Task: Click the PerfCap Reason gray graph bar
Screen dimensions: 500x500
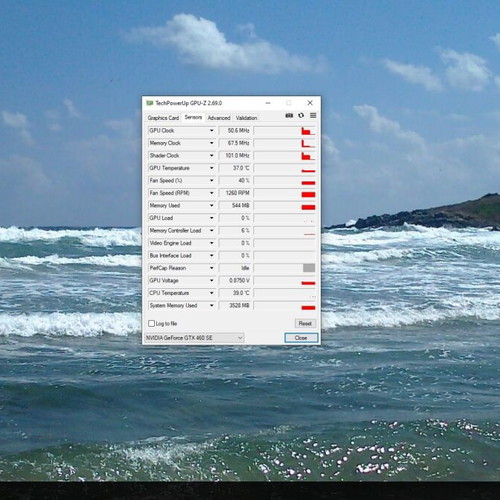Action: point(309,268)
